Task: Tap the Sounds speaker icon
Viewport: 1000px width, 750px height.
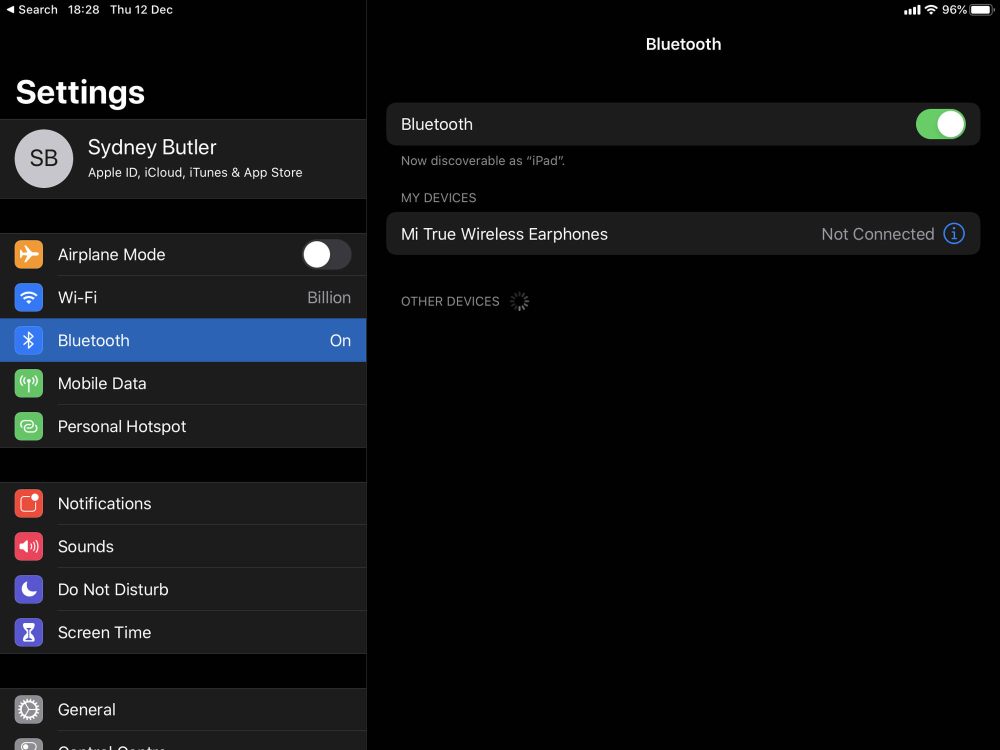Action: [x=29, y=547]
